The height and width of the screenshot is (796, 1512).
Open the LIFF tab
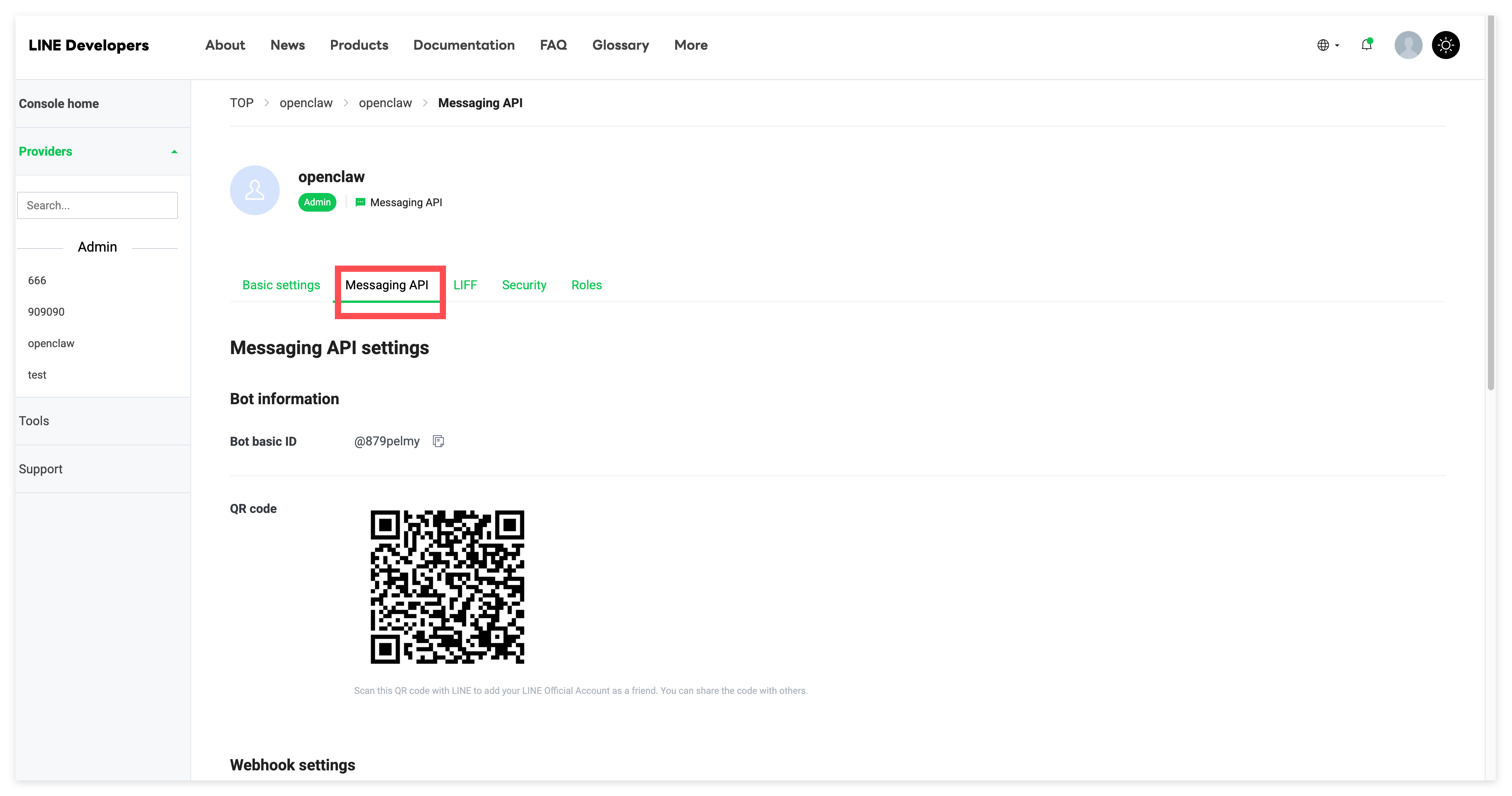coord(465,285)
